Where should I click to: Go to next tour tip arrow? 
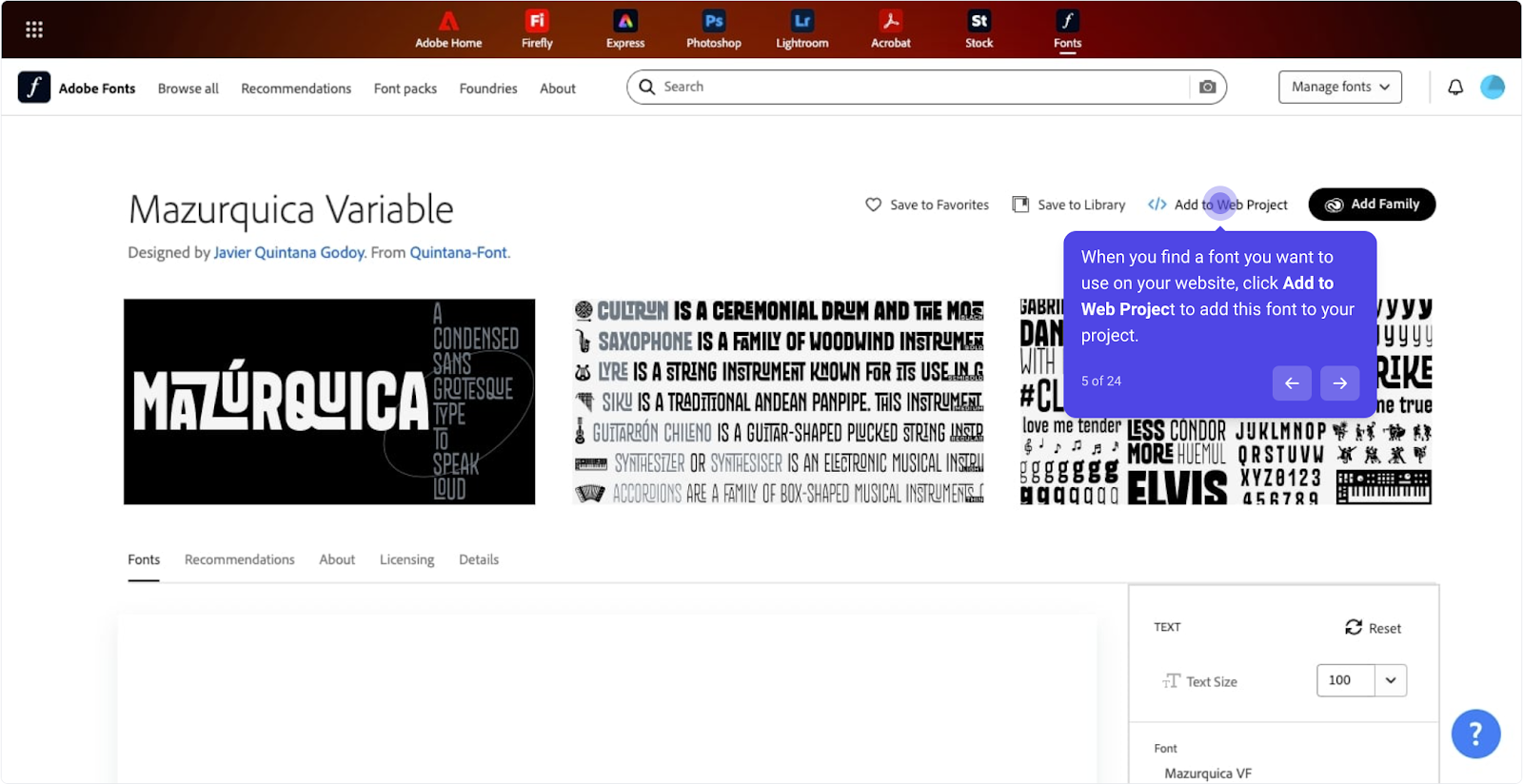(x=1339, y=383)
